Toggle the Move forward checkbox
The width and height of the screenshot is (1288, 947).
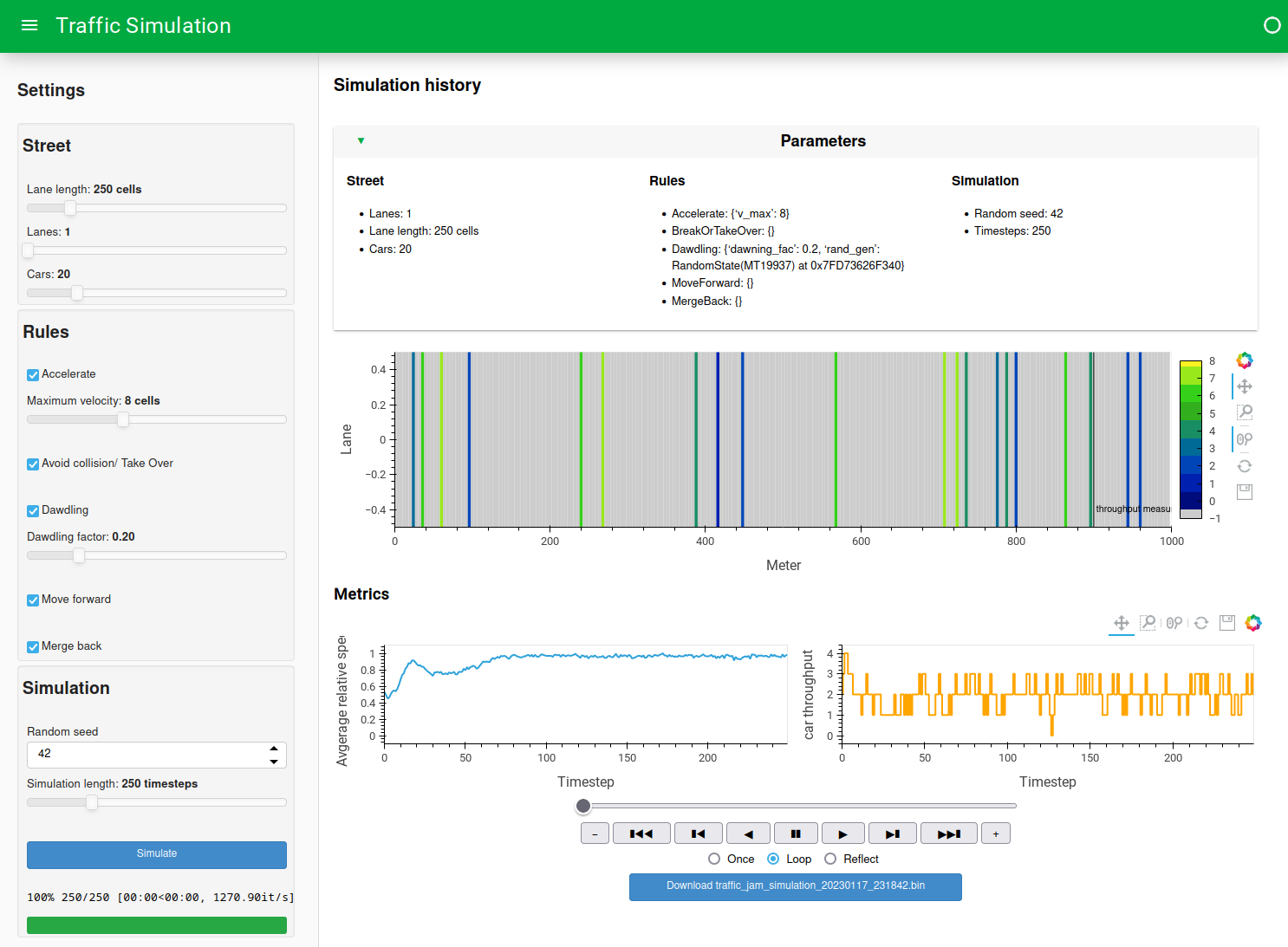[x=33, y=600]
